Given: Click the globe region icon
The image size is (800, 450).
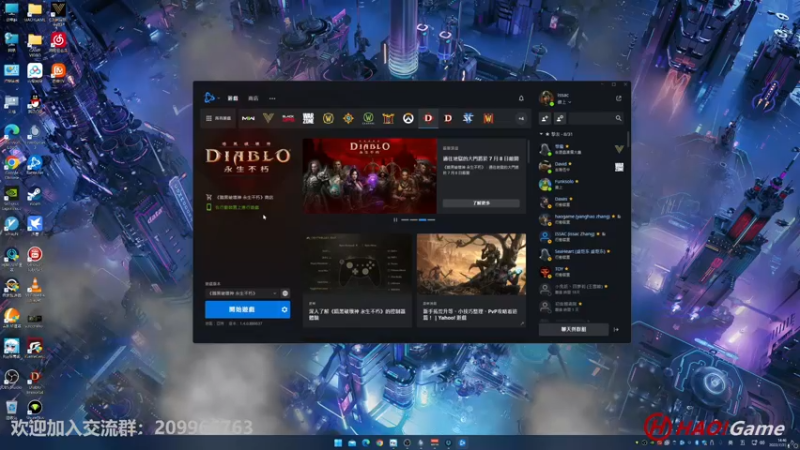Looking at the screenshot, I should tap(285, 293).
